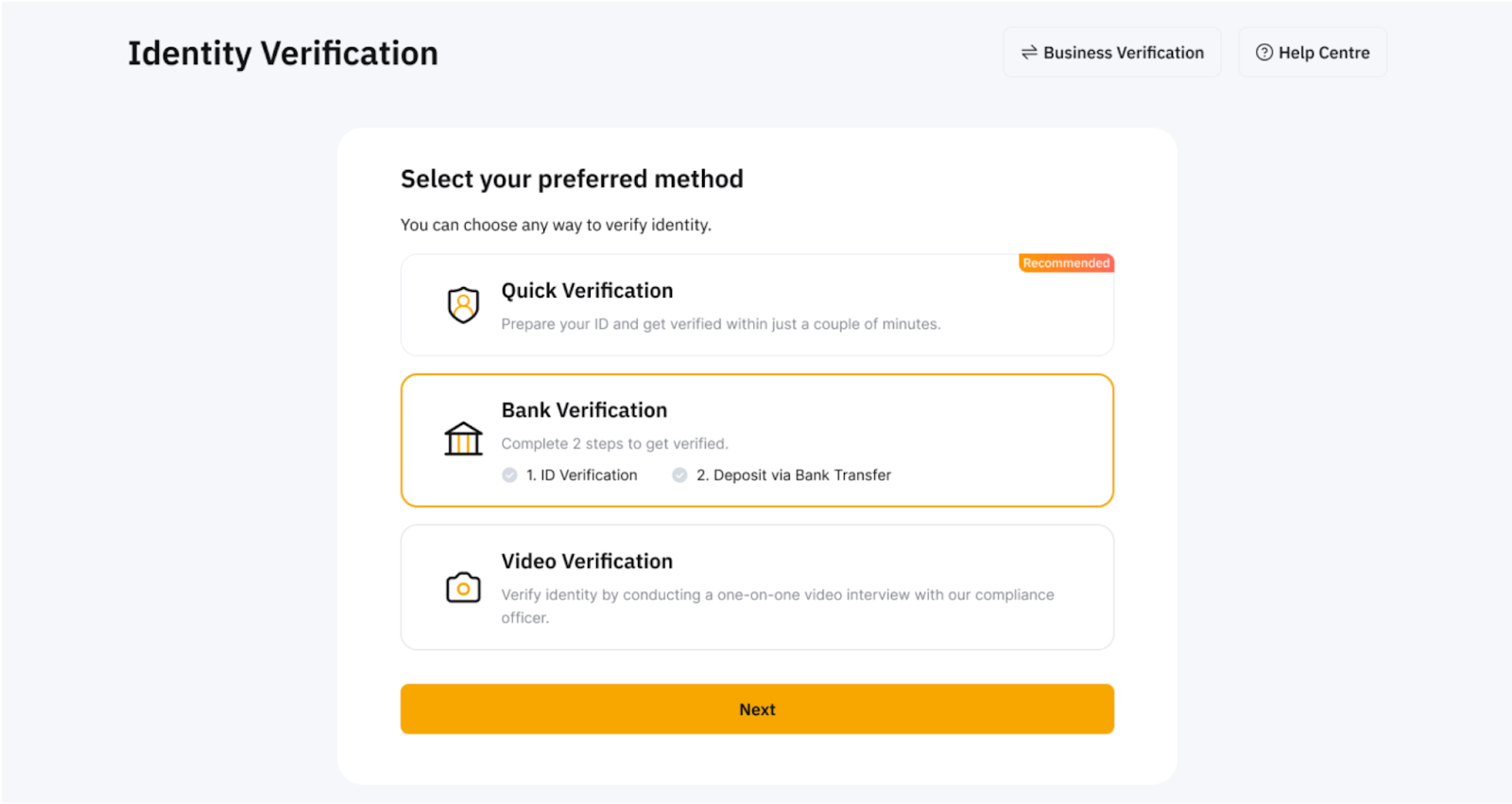Viewport: 1512px width, 804px height.
Task: Click the check circle beside Deposit via Bank Transfer
Action: tap(679, 475)
